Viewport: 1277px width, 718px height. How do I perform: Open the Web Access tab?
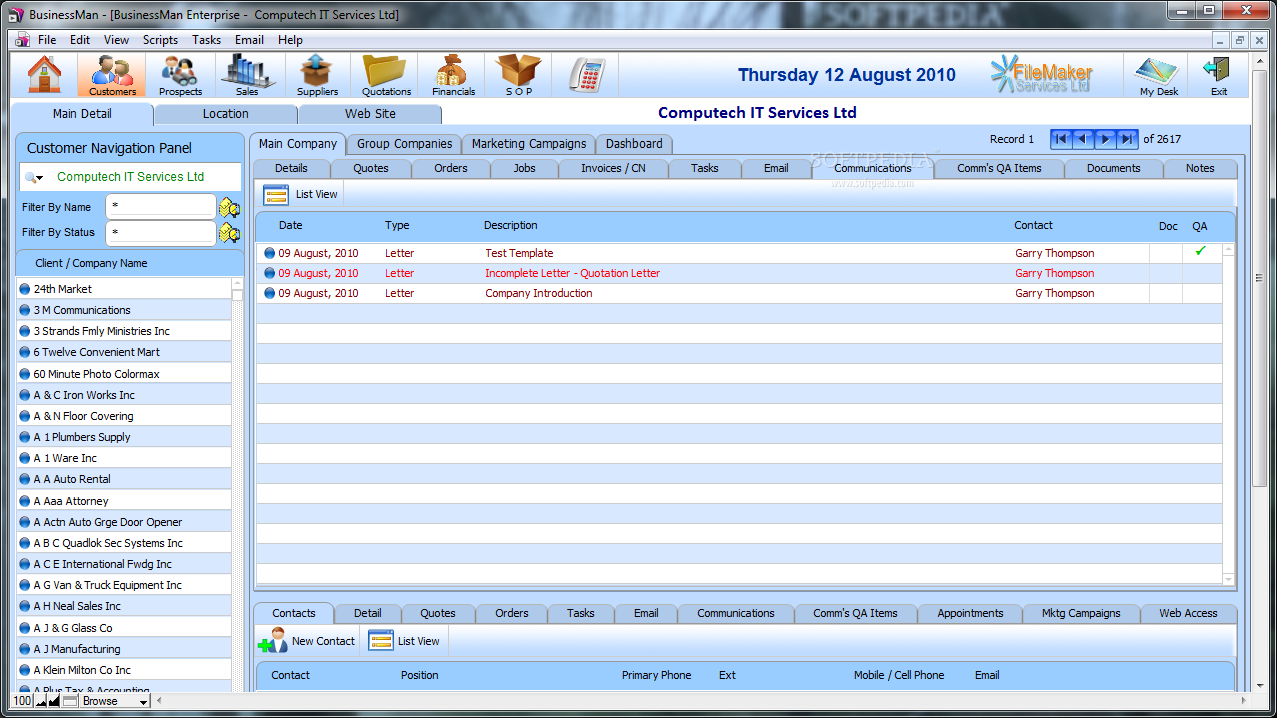coord(1188,613)
